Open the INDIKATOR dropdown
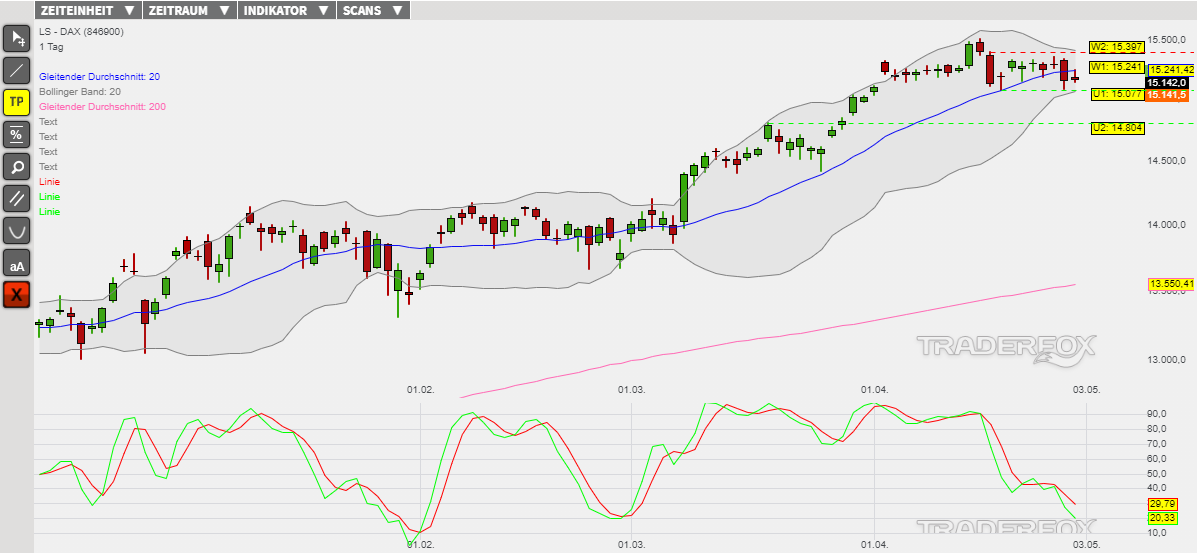 click(285, 10)
